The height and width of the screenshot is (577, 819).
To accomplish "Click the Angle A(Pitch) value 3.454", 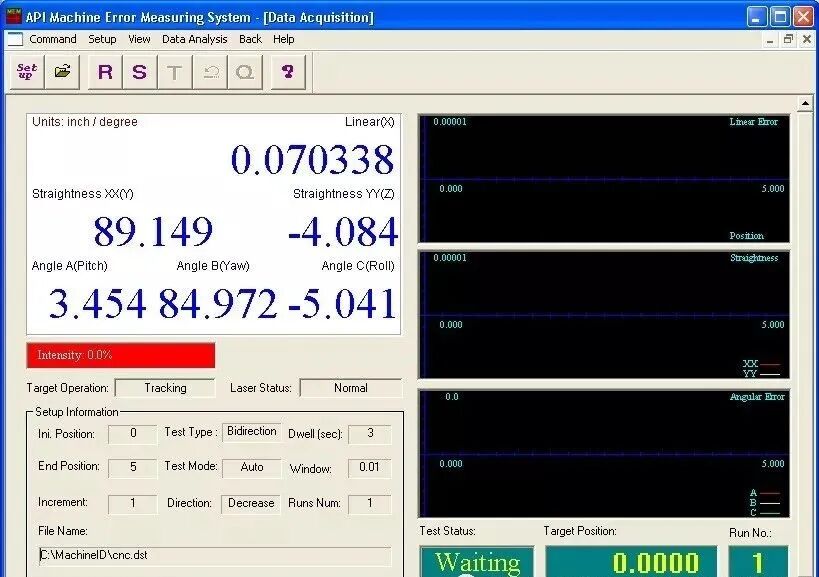I will click(97, 304).
